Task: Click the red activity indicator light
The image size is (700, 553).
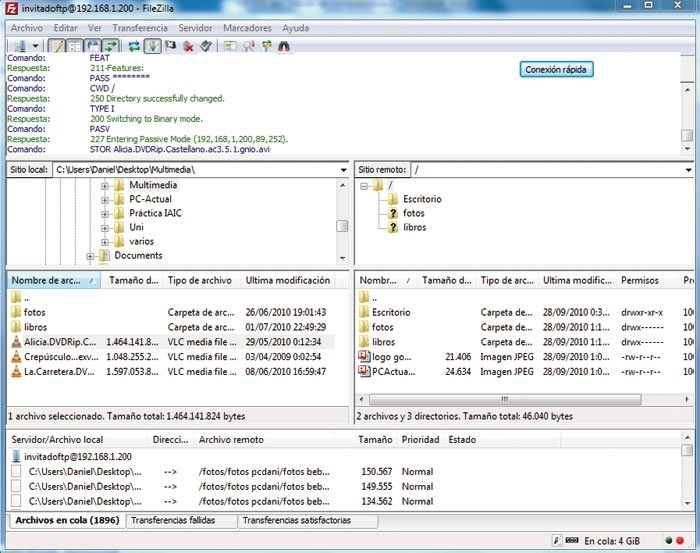Action: pyautogui.click(x=680, y=541)
